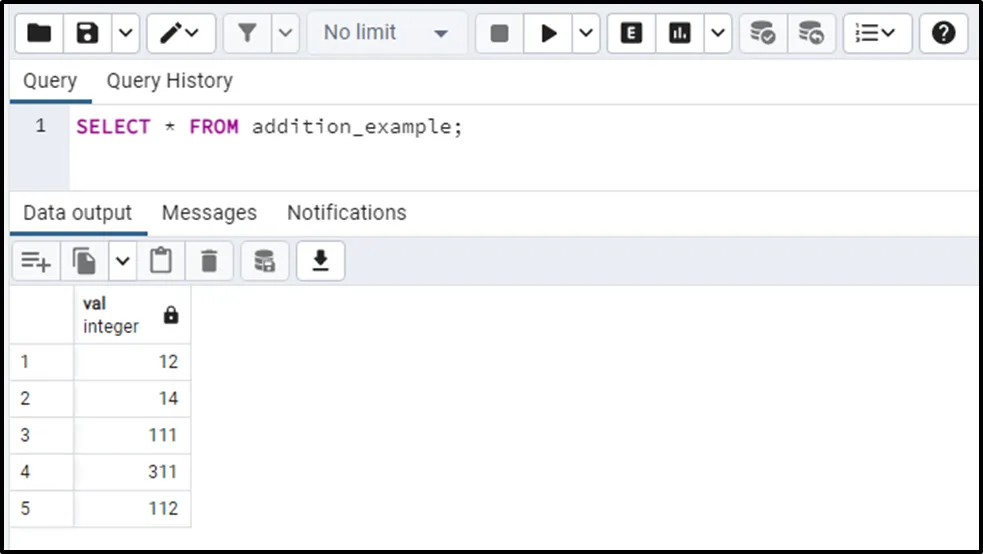Screen dimensions: 983x554
Task: Open the Help question mark
Action: tap(943, 33)
